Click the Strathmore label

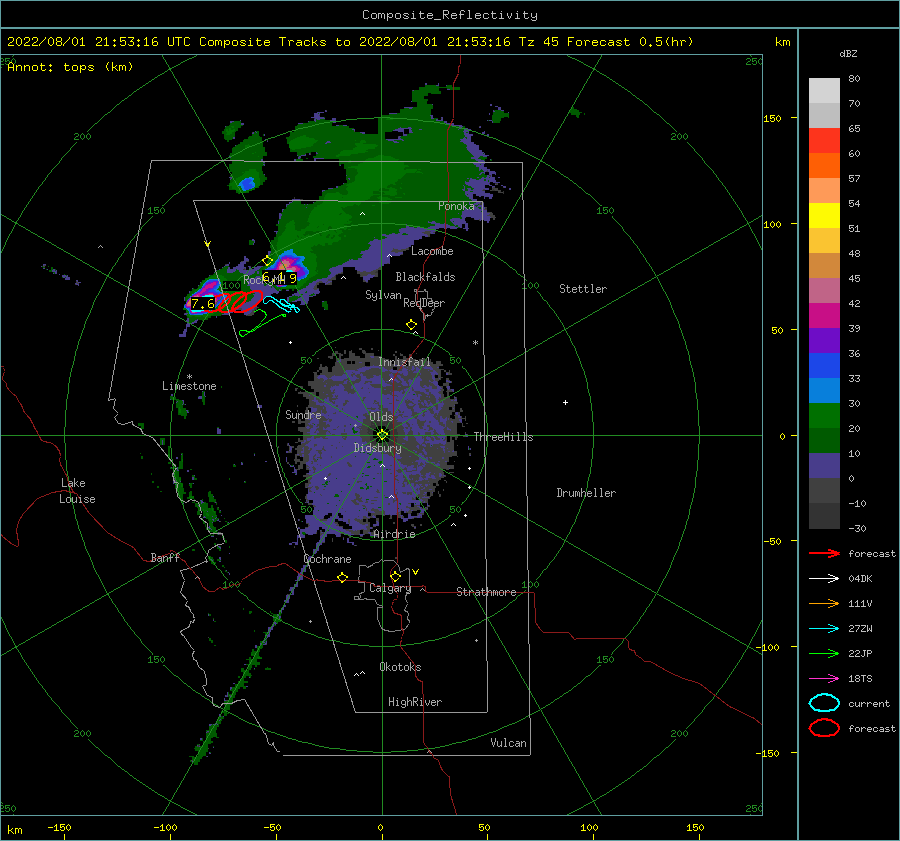click(486, 592)
